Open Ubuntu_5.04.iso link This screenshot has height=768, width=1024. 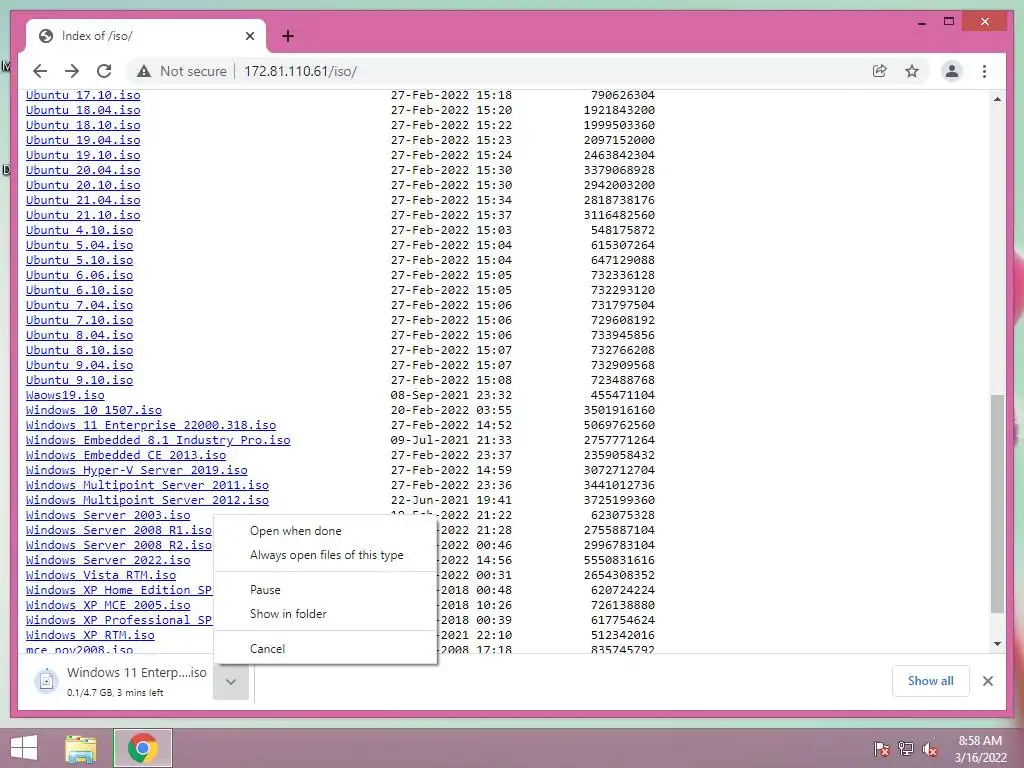(x=79, y=246)
